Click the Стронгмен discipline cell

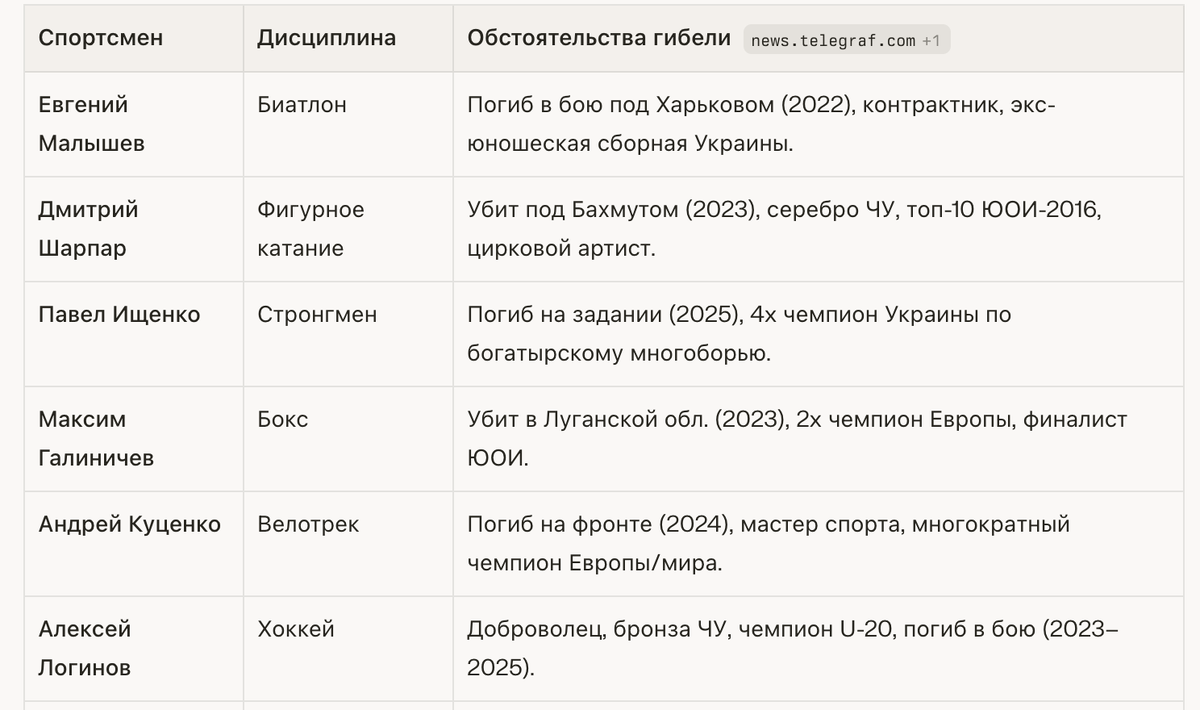pyautogui.click(x=317, y=315)
